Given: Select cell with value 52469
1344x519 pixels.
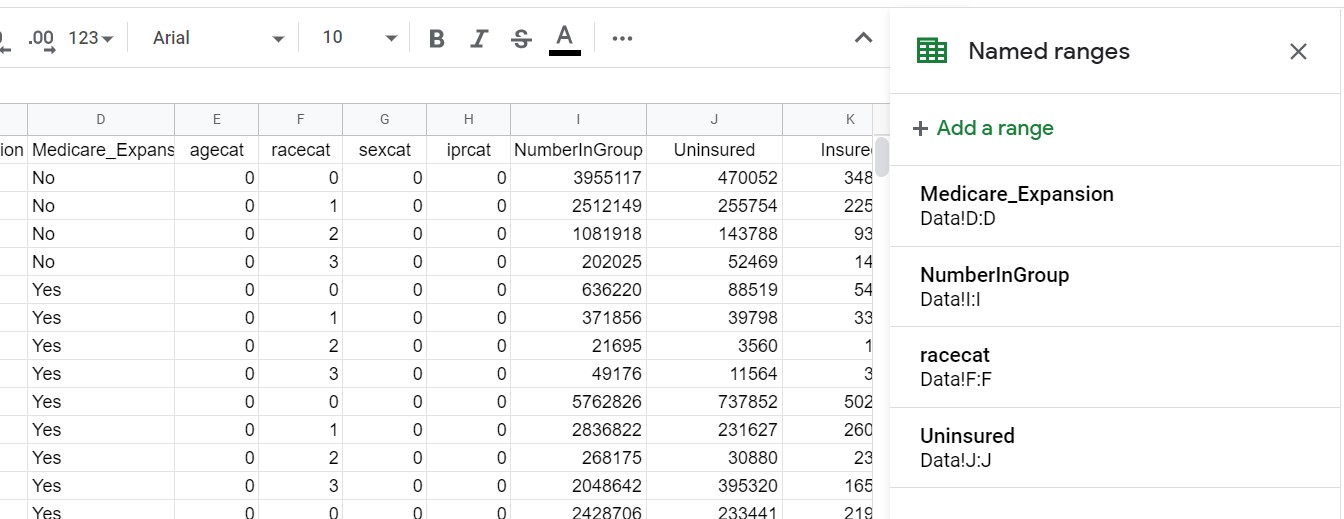Looking at the screenshot, I should pyautogui.click(x=714, y=262).
